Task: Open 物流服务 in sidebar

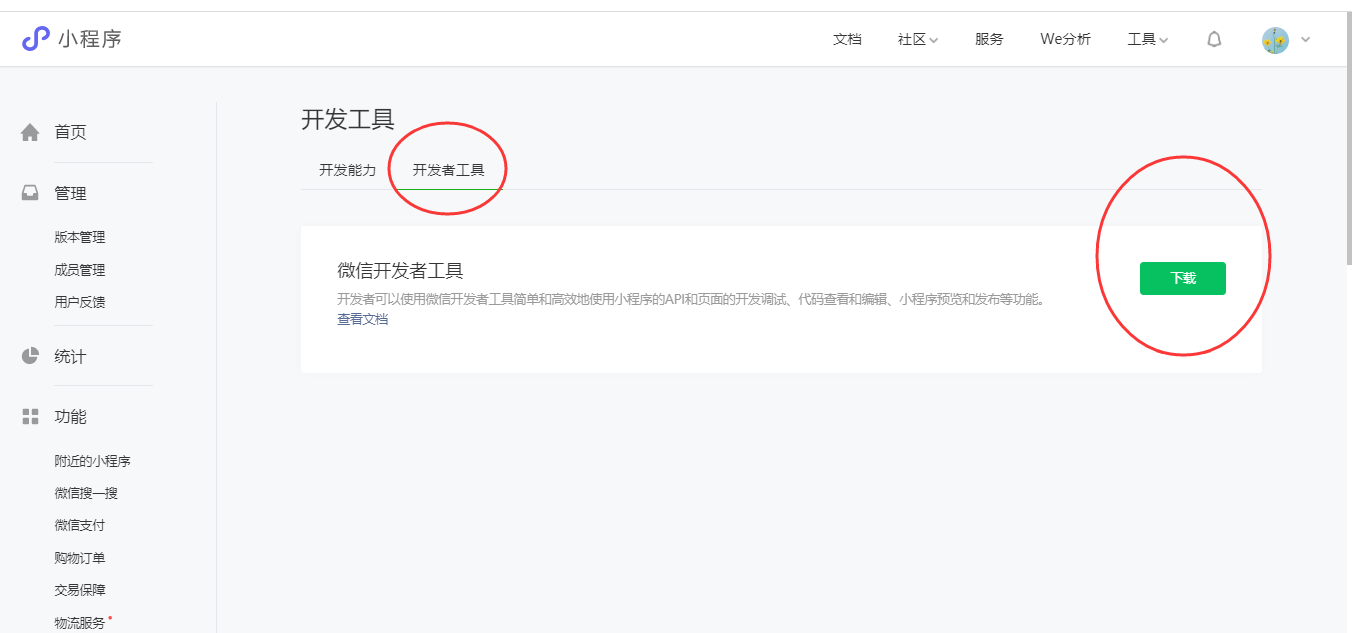Action: 79,623
